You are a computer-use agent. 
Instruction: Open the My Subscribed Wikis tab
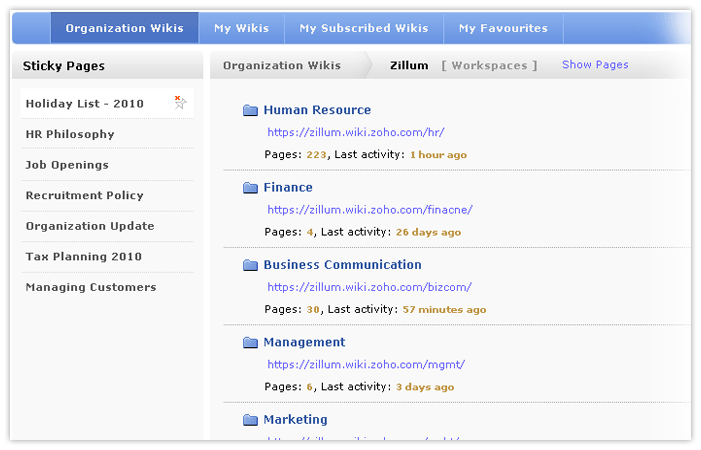(364, 28)
